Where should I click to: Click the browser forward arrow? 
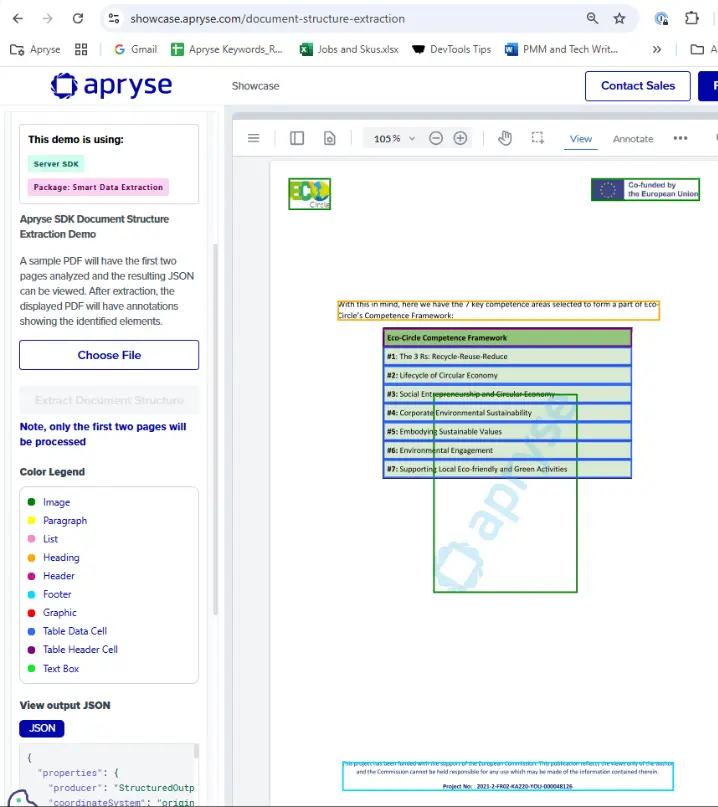(x=47, y=19)
